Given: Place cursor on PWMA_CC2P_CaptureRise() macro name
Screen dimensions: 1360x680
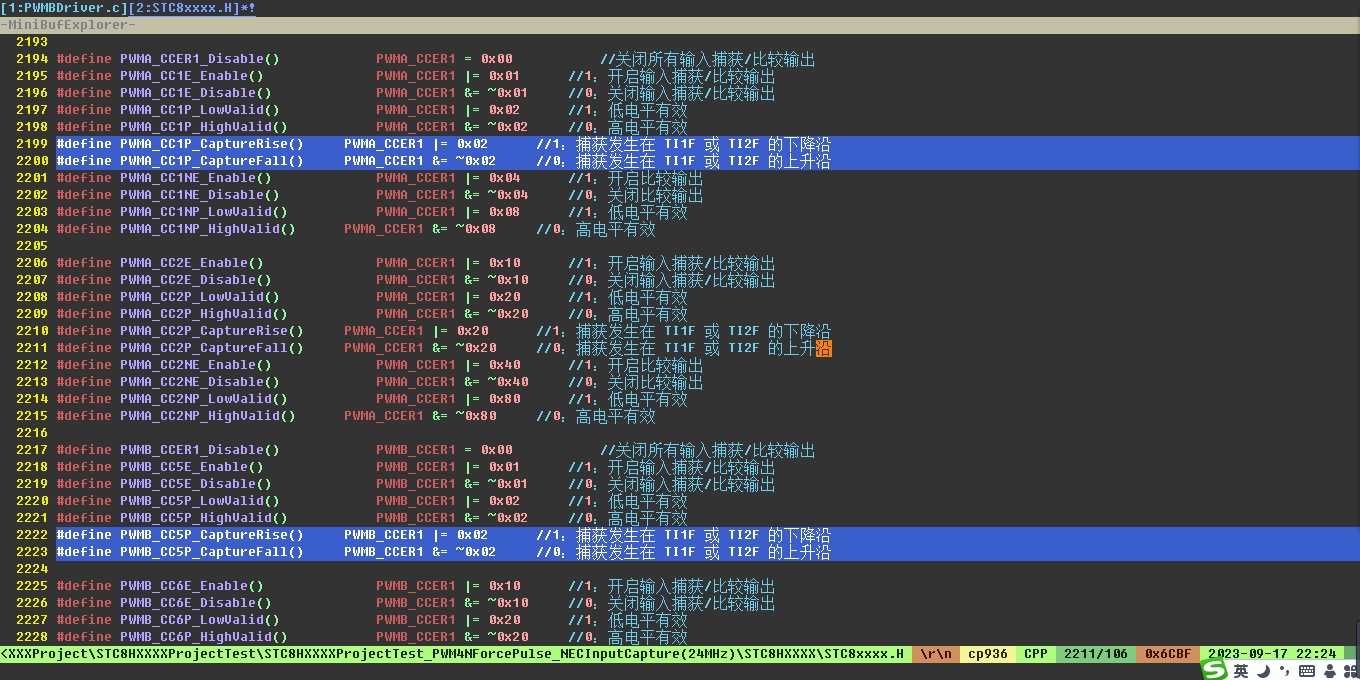Looking at the screenshot, I should [x=212, y=331].
